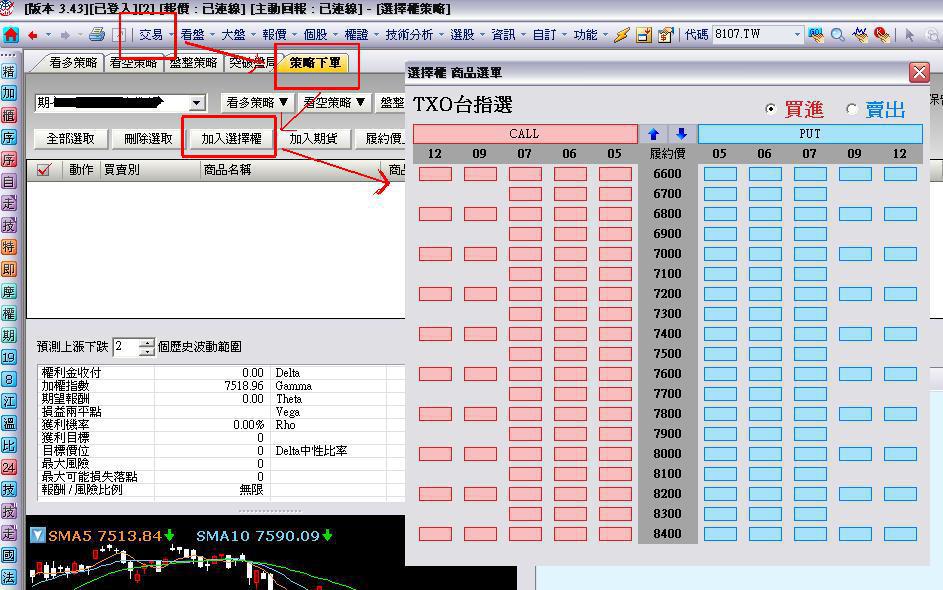Open the 交易 menu

click(x=151, y=35)
